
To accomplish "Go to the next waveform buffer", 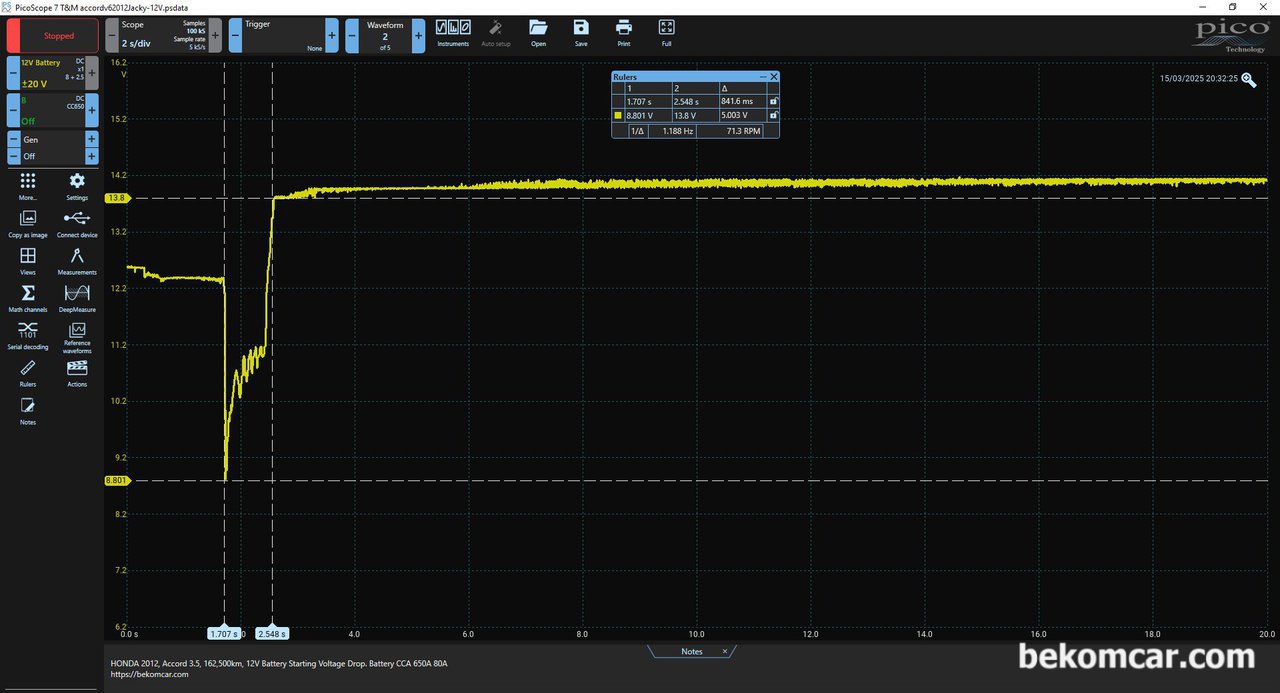I will click(x=418, y=35).
